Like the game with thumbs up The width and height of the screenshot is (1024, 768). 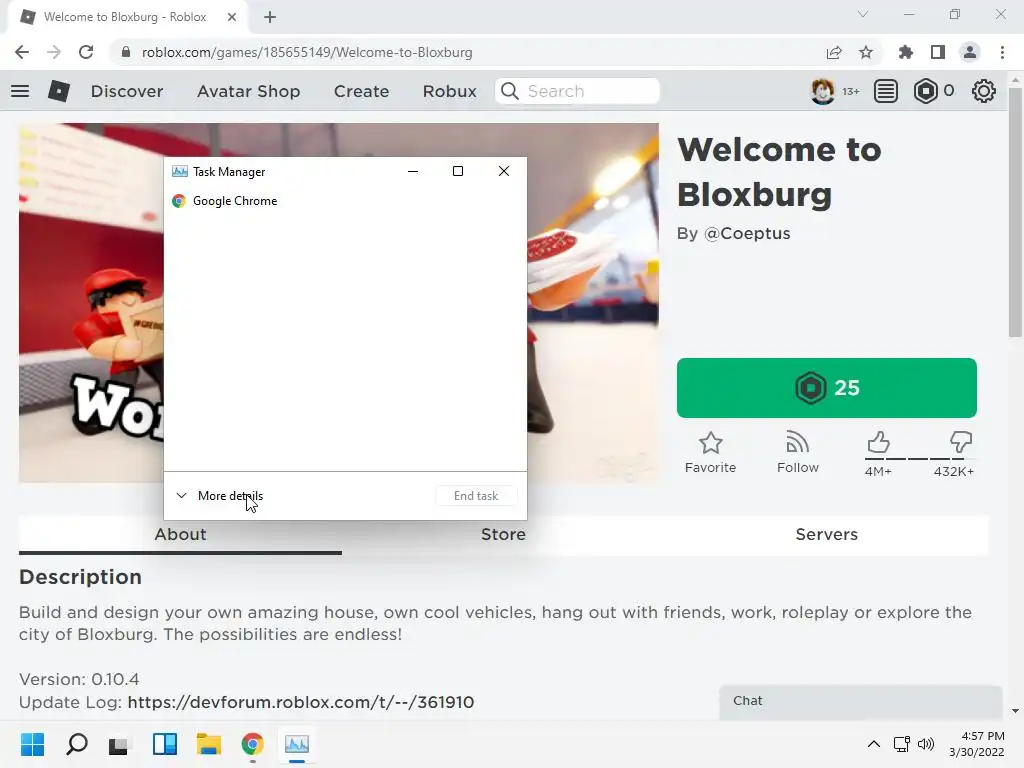(878, 443)
